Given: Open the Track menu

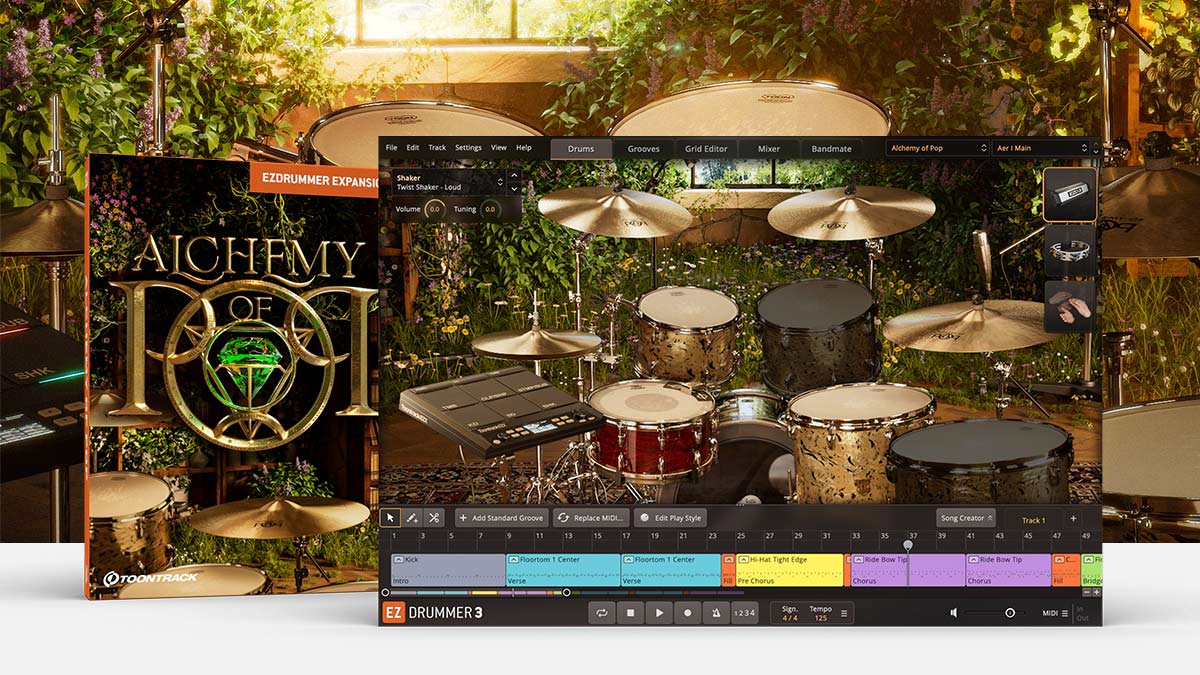Looking at the screenshot, I should 437,148.
